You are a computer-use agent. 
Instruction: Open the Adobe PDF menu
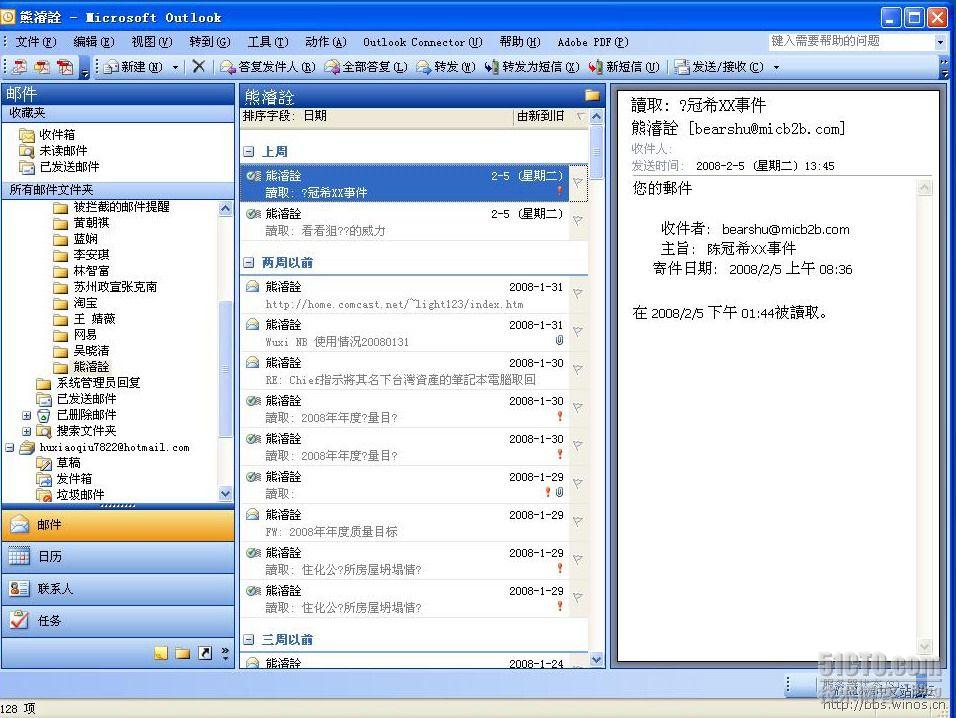click(x=593, y=41)
